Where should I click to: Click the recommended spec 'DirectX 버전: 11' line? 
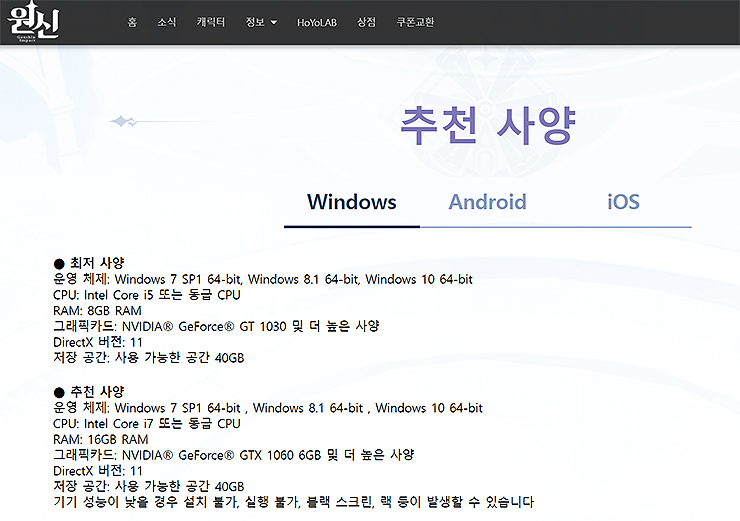click(x=98, y=471)
